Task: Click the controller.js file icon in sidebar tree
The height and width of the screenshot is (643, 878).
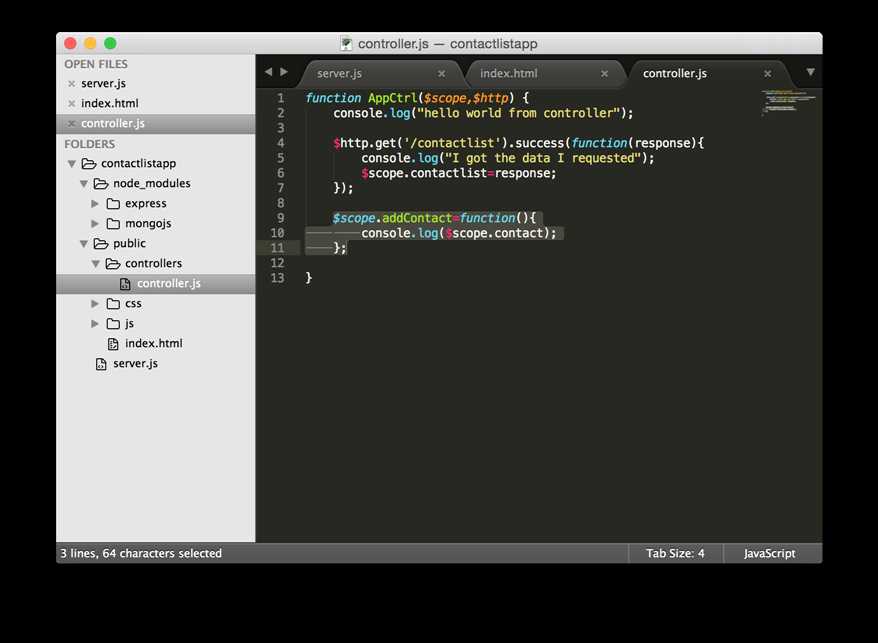Action: click(x=125, y=284)
